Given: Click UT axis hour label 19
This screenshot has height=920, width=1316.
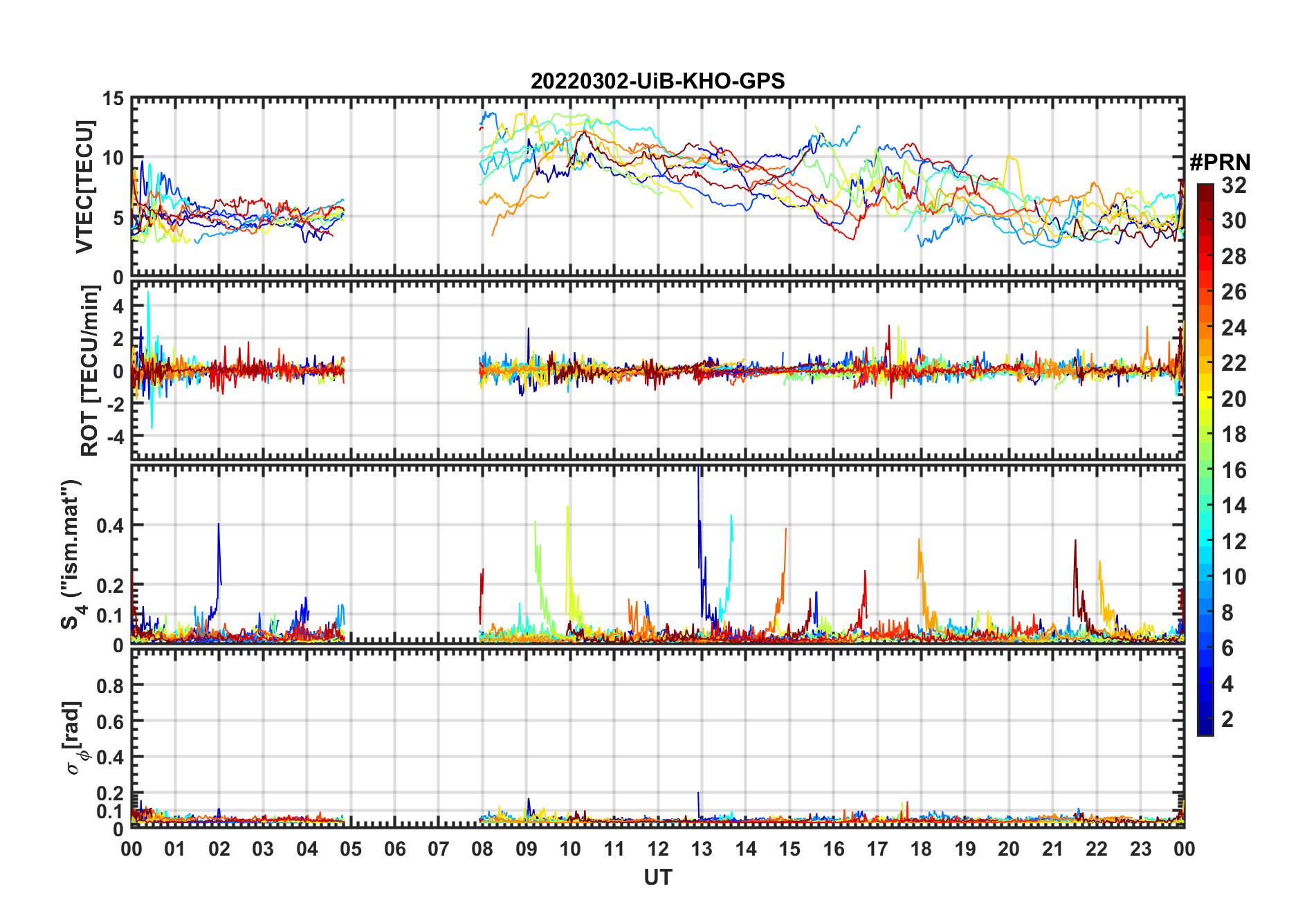Looking at the screenshot, I should click(x=965, y=849).
